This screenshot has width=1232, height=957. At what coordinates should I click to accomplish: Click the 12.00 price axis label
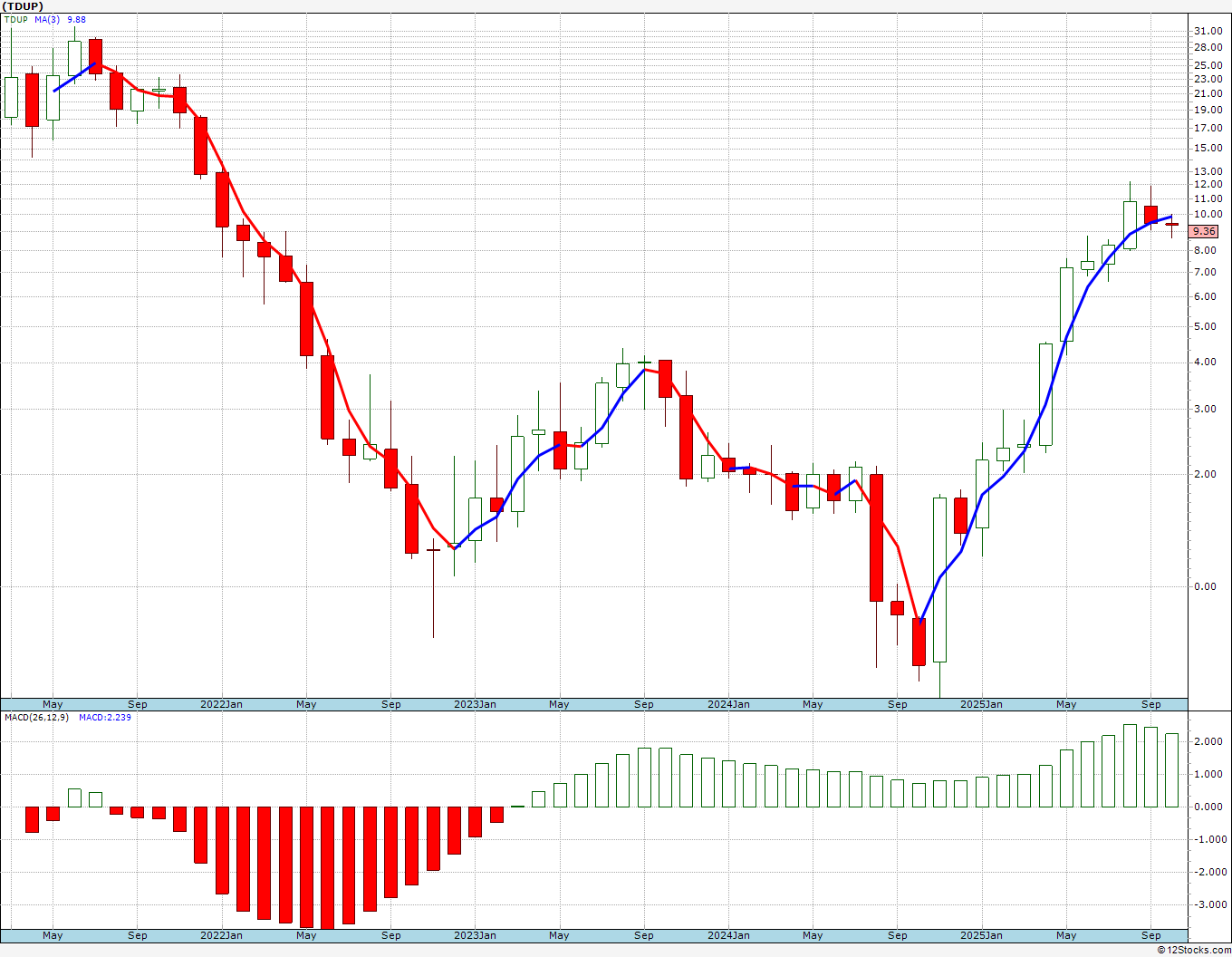(1209, 185)
